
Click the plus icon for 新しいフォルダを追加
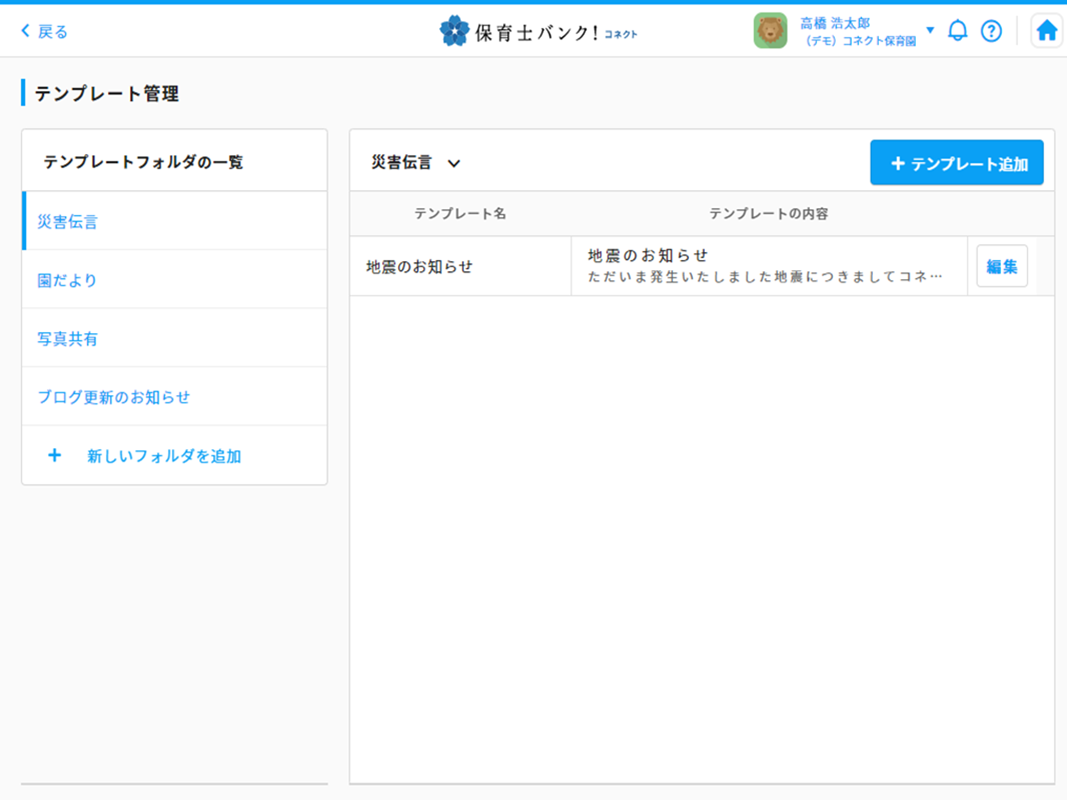point(55,456)
